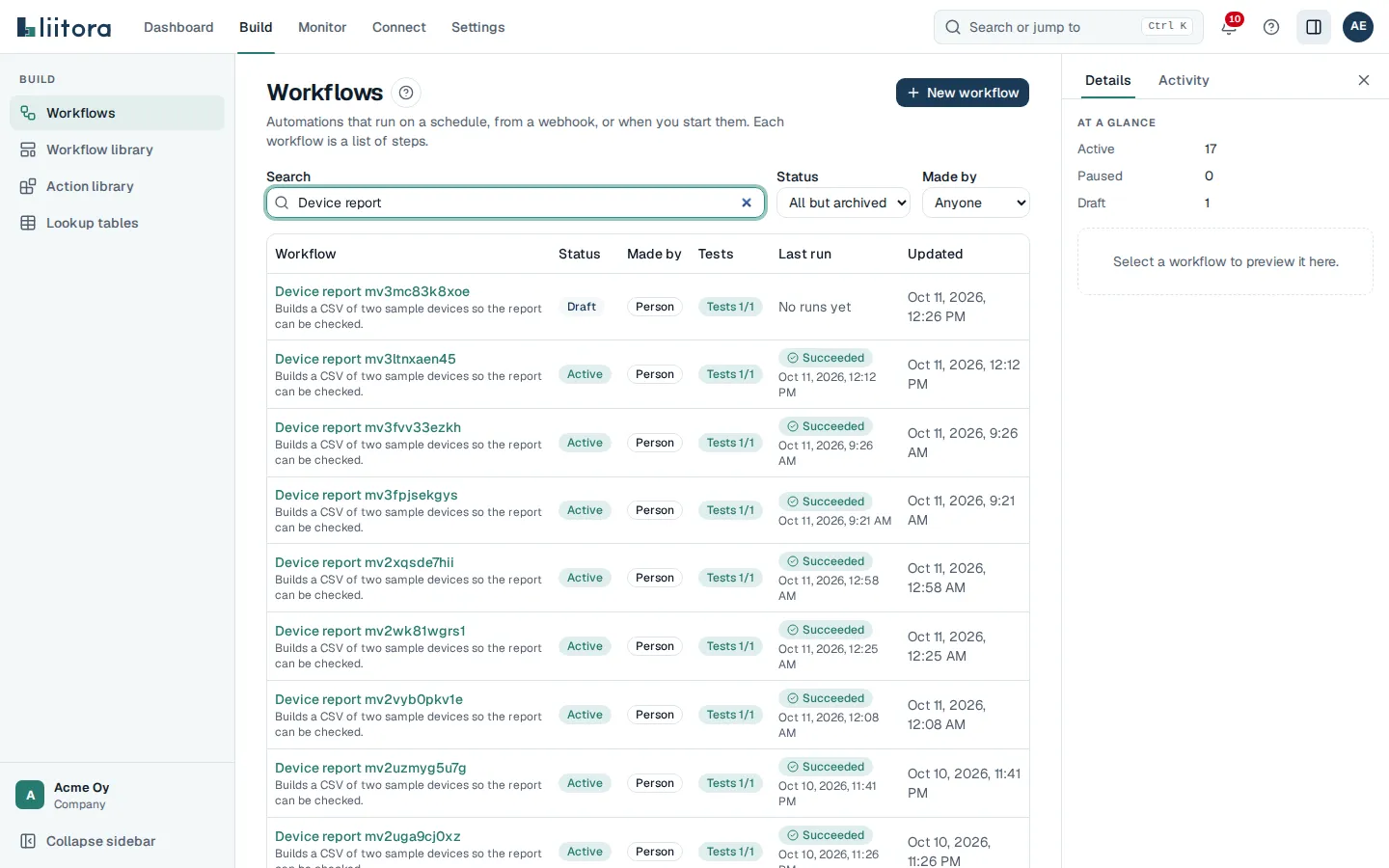Open the Monitor menu
This screenshot has width=1389, height=868.
tap(322, 27)
